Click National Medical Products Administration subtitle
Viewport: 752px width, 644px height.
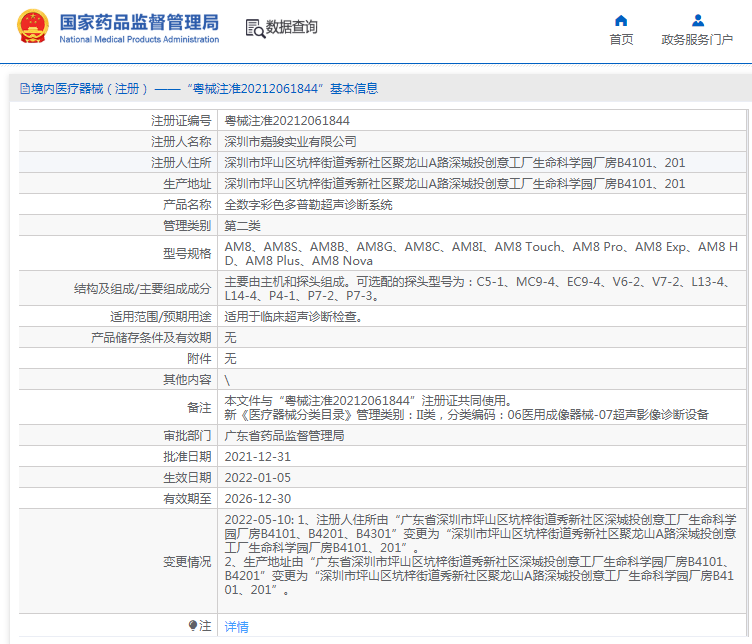click(139, 40)
